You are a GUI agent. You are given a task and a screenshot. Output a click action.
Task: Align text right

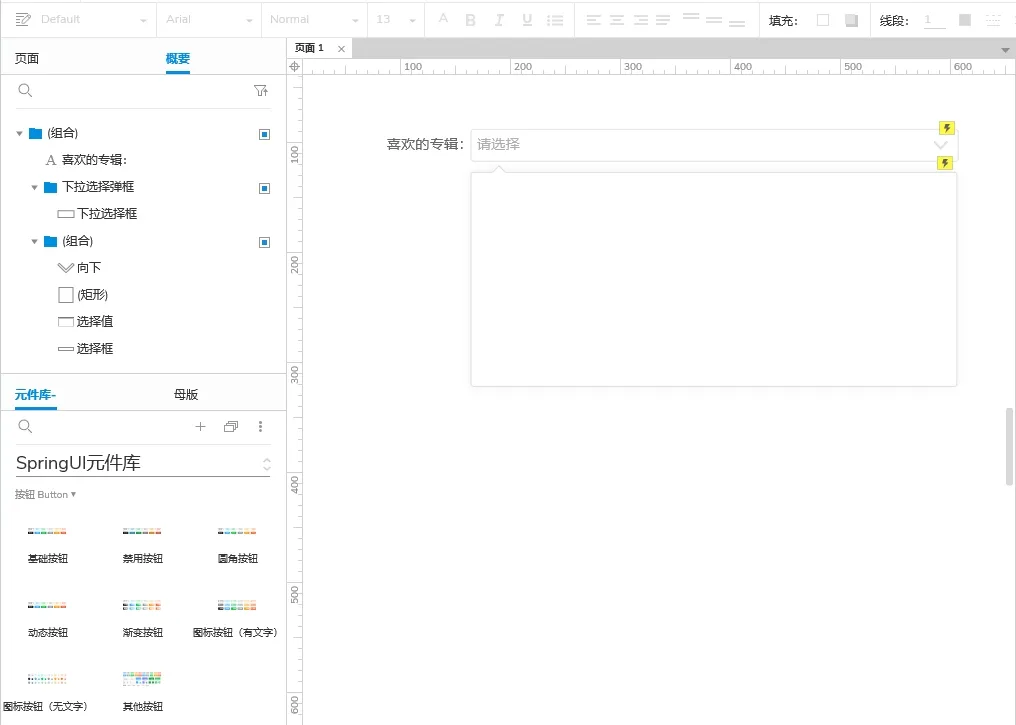[x=640, y=20]
